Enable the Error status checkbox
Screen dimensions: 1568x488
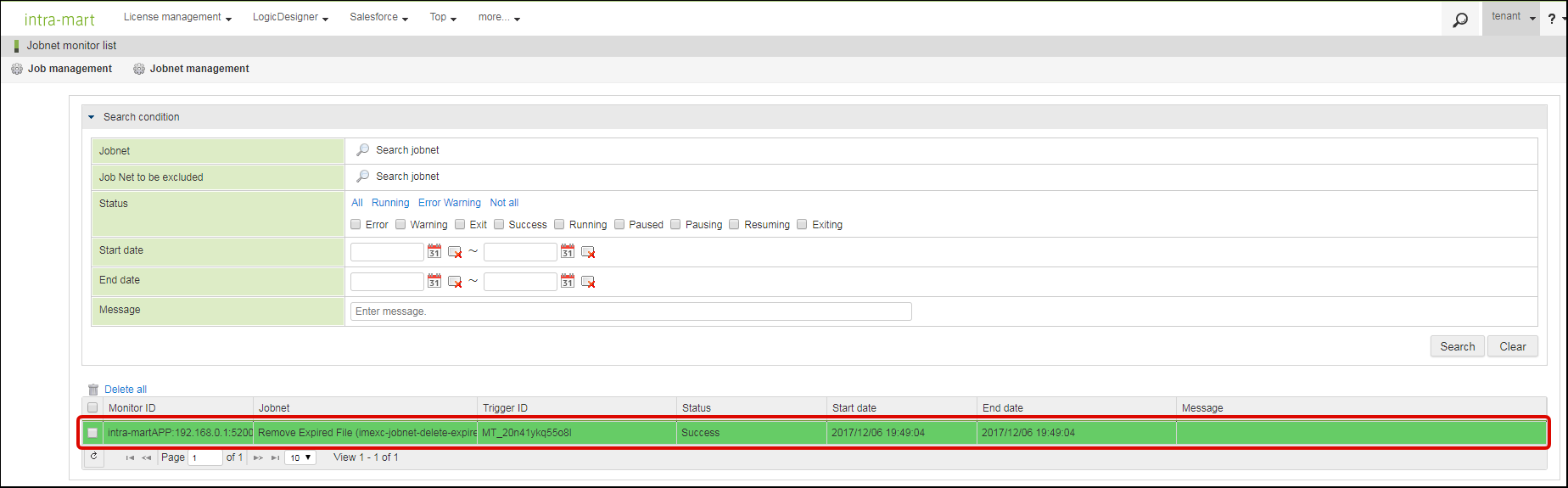[x=356, y=225]
